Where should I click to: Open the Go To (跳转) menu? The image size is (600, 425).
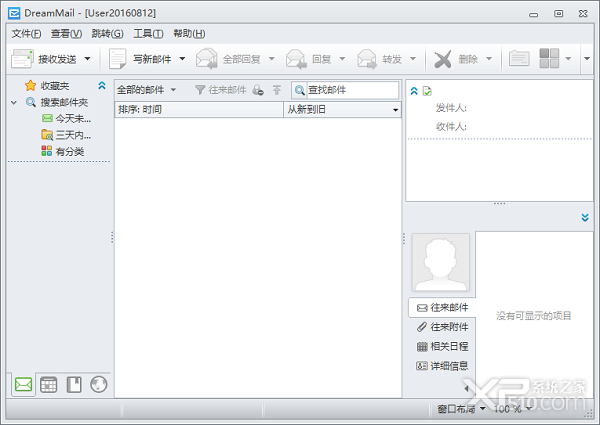click(107, 34)
